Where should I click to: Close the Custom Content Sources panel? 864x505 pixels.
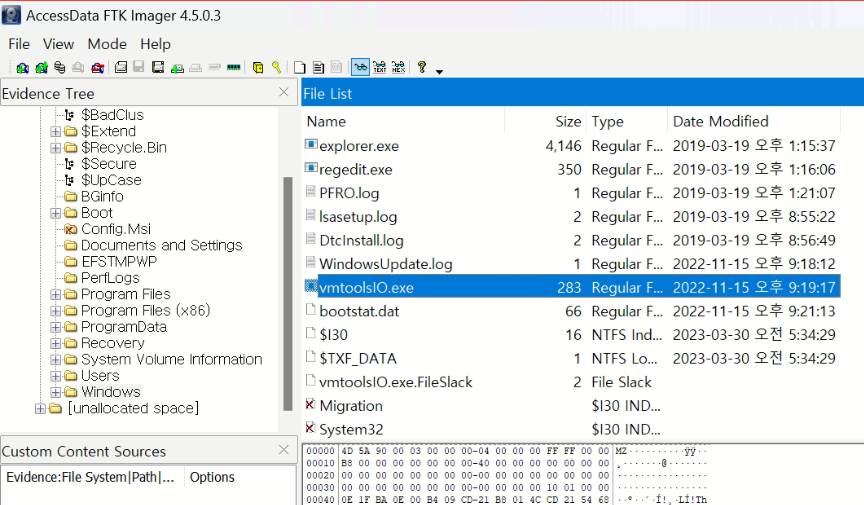coord(284,450)
